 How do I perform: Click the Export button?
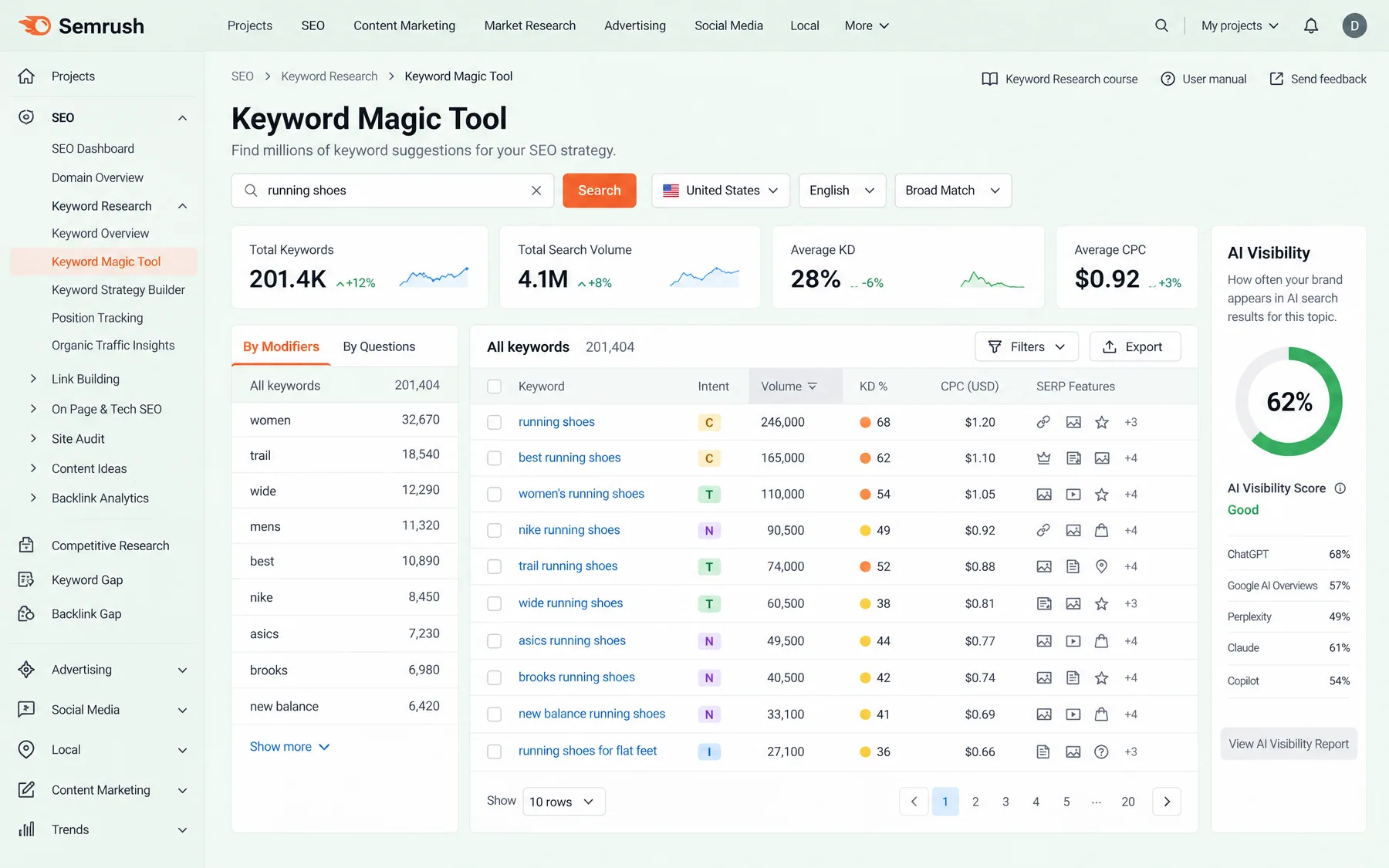(1135, 347)
